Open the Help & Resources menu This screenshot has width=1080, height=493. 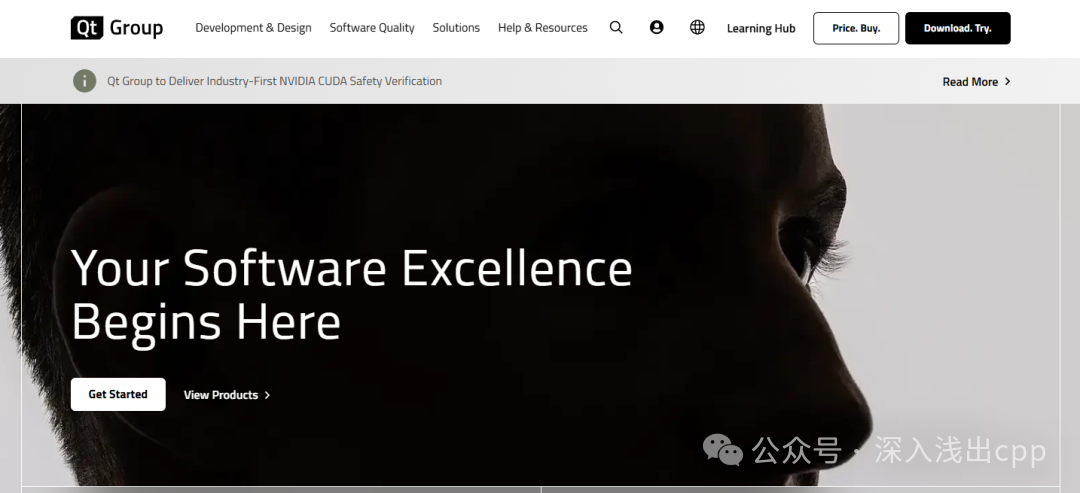543,28
